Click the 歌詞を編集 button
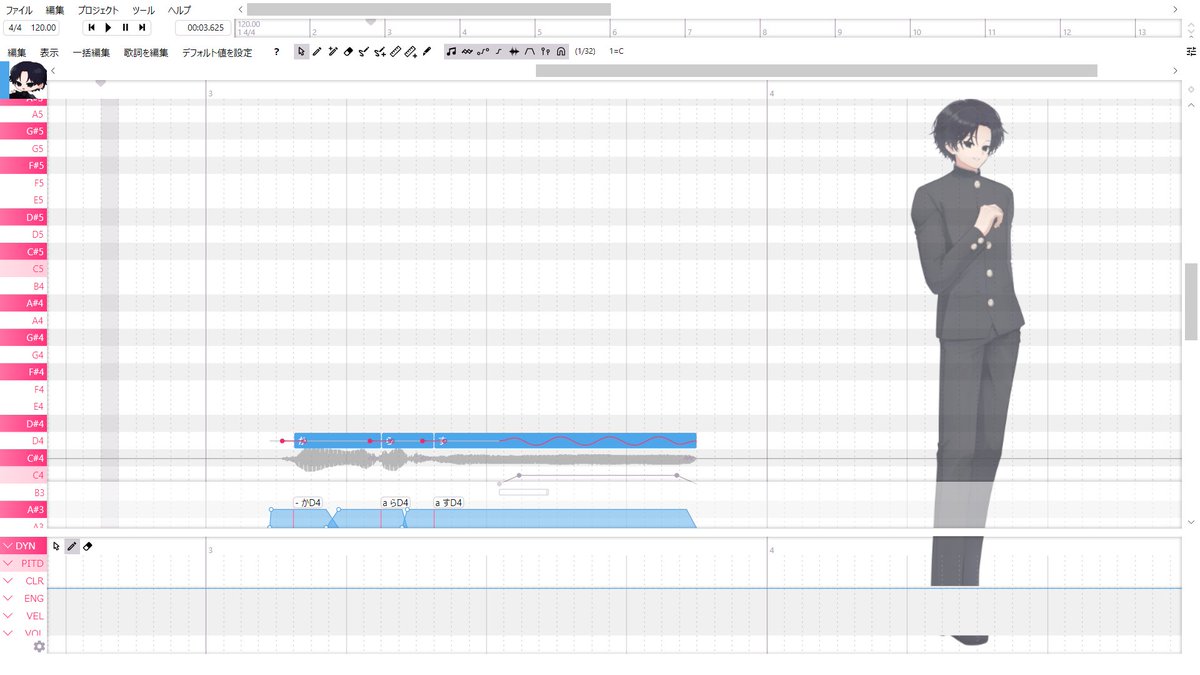This screenshot has width=1200, height=675. point(146,52)
